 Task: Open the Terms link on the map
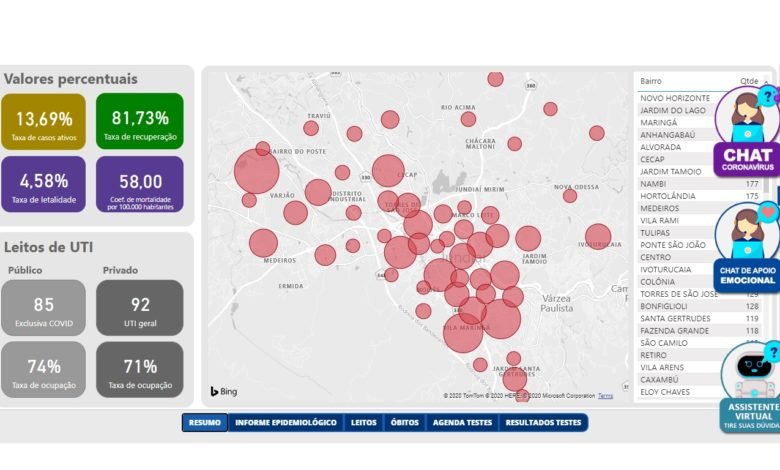(x=605, y=396)
